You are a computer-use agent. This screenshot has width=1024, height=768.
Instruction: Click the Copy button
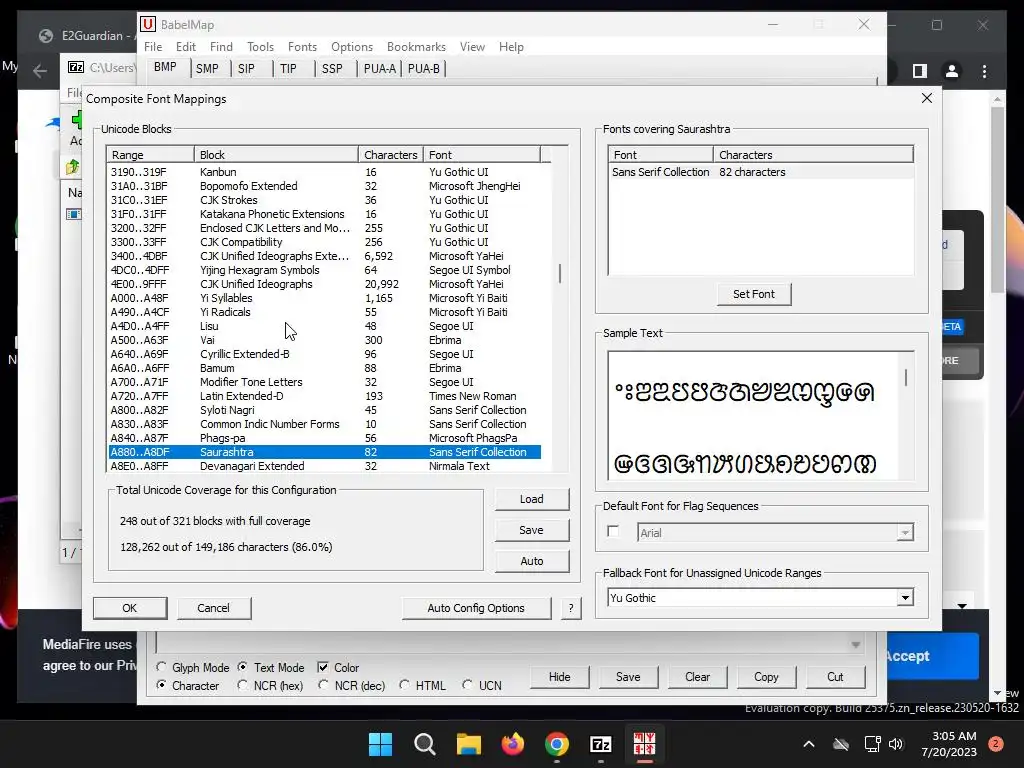tap(766, 677)
